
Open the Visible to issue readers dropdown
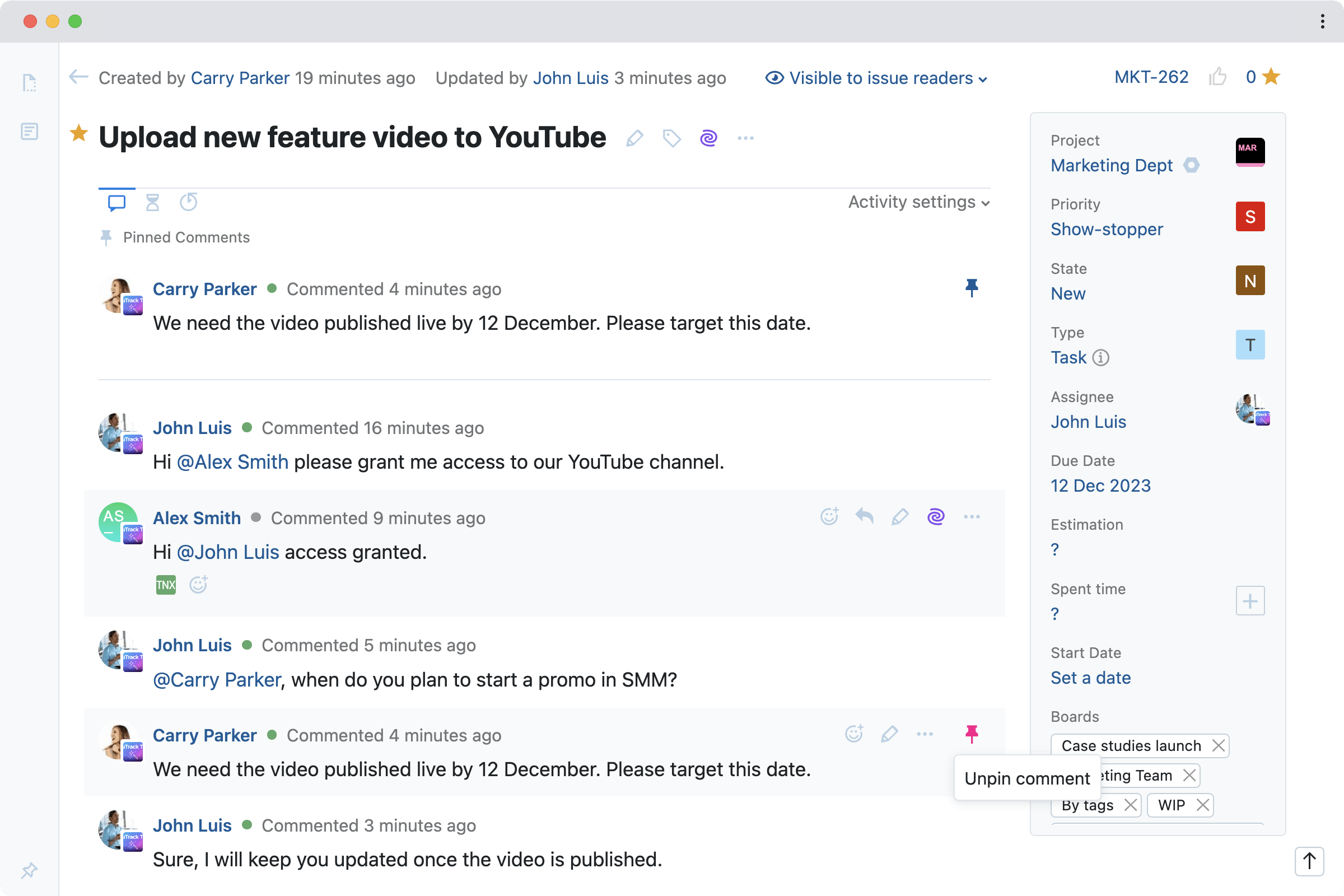876,78
